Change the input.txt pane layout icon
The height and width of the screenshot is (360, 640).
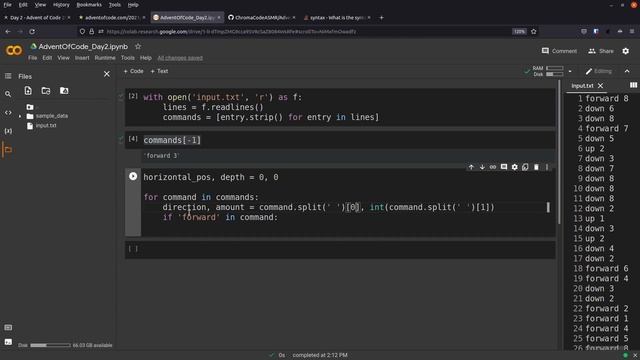click(633, 85)
